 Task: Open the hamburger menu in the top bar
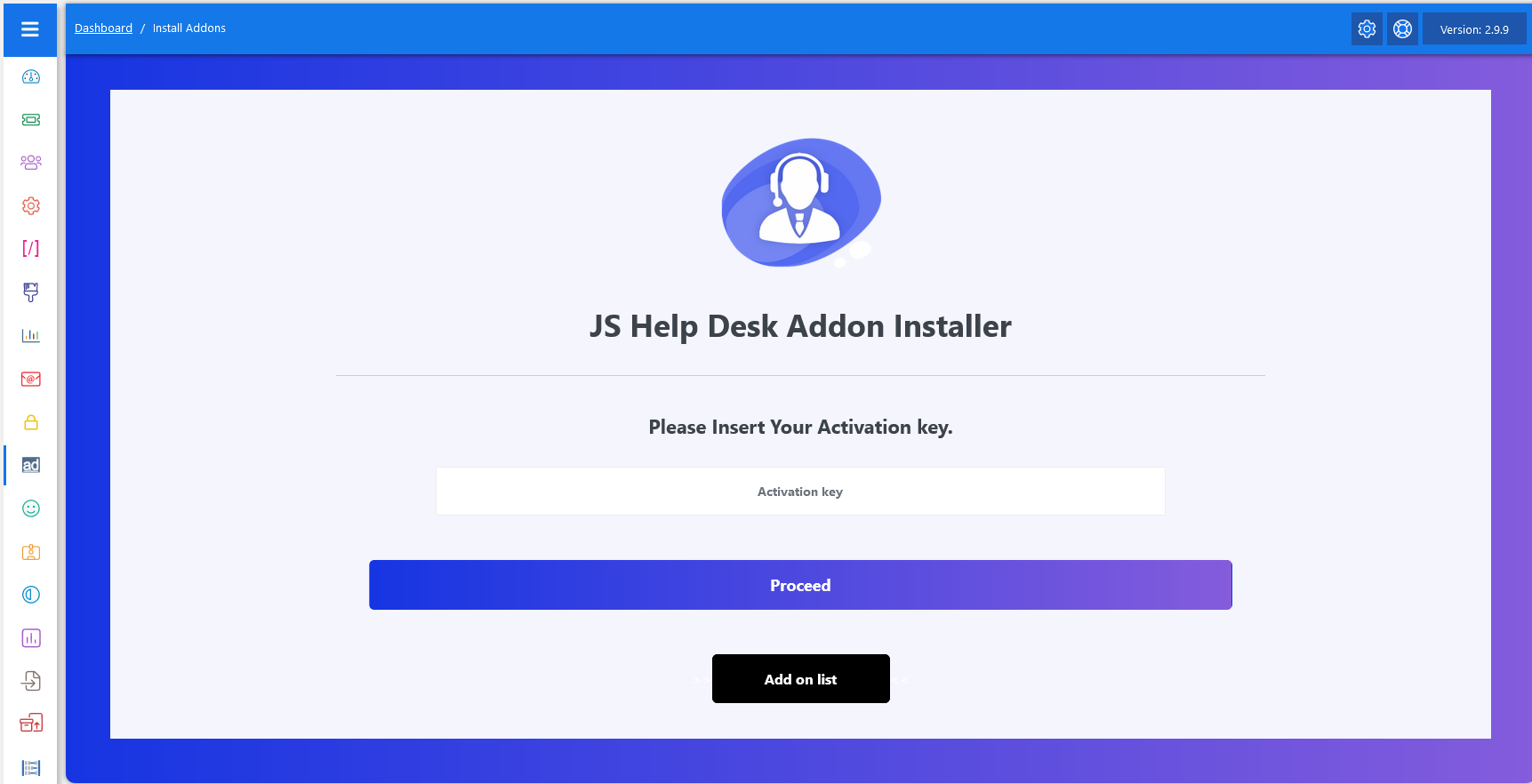(x=30, y=29)
